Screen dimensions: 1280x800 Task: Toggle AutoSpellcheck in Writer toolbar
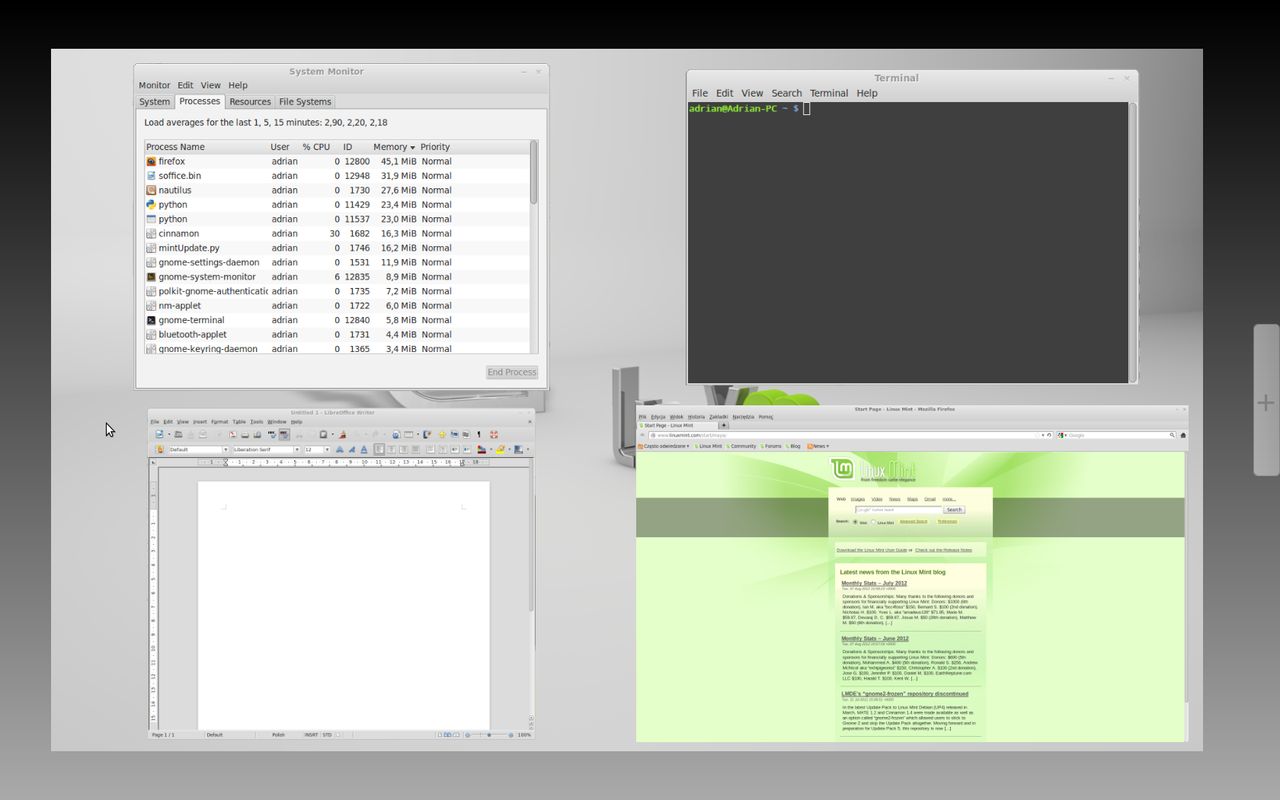click(284, 434)
